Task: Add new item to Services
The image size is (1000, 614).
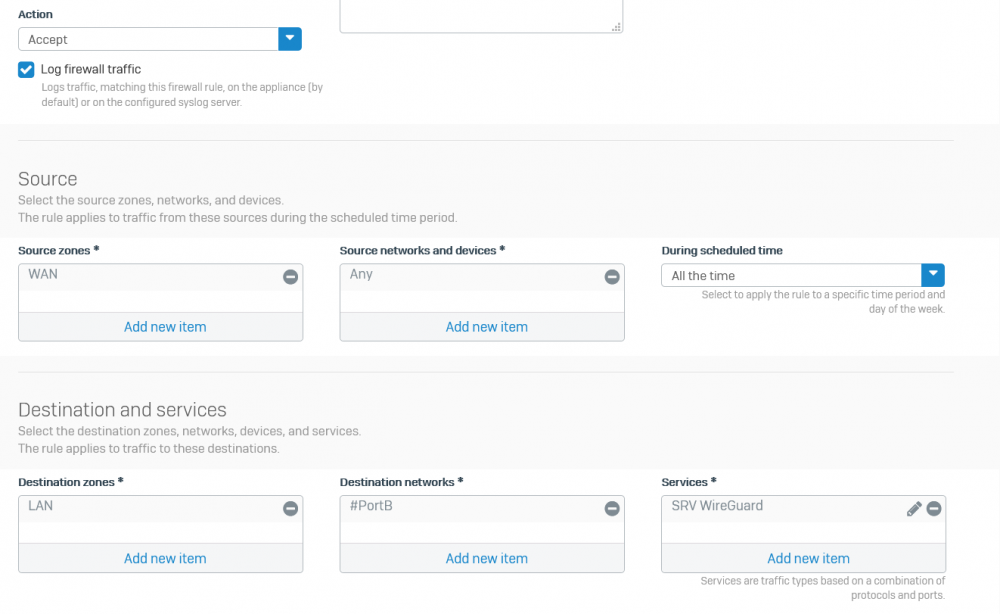Action: [808, 558]
